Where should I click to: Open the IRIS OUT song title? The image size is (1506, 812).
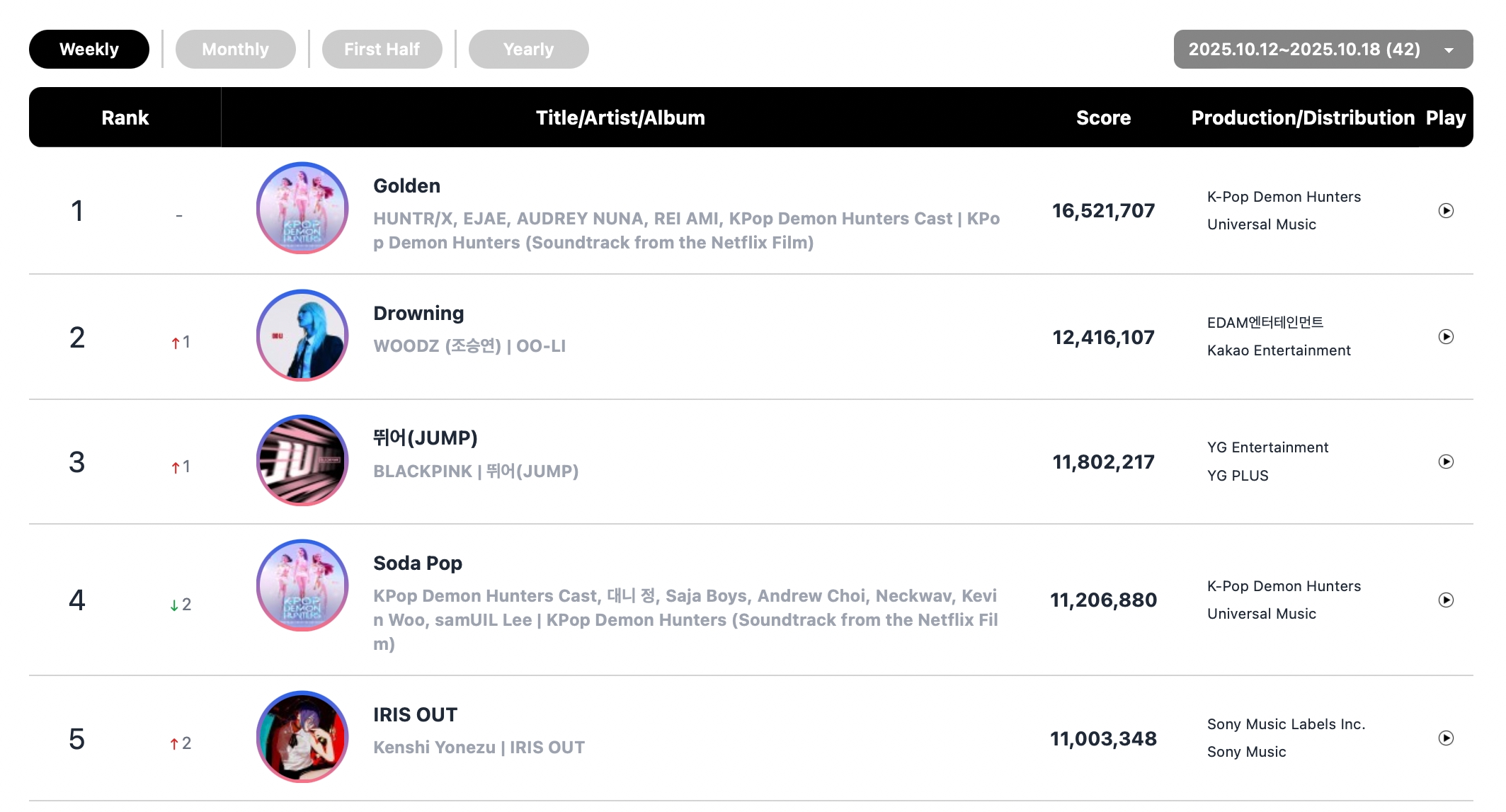[415, 715]
